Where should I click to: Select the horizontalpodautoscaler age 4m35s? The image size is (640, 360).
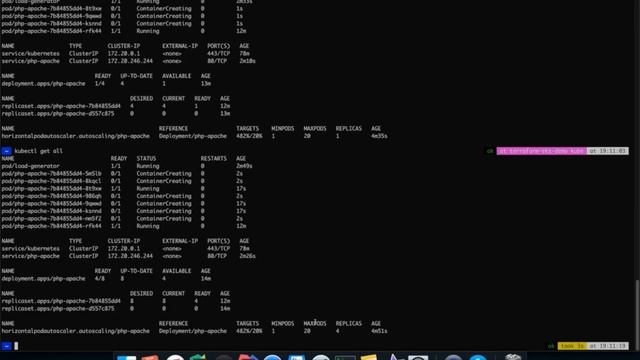coord(379,136)
